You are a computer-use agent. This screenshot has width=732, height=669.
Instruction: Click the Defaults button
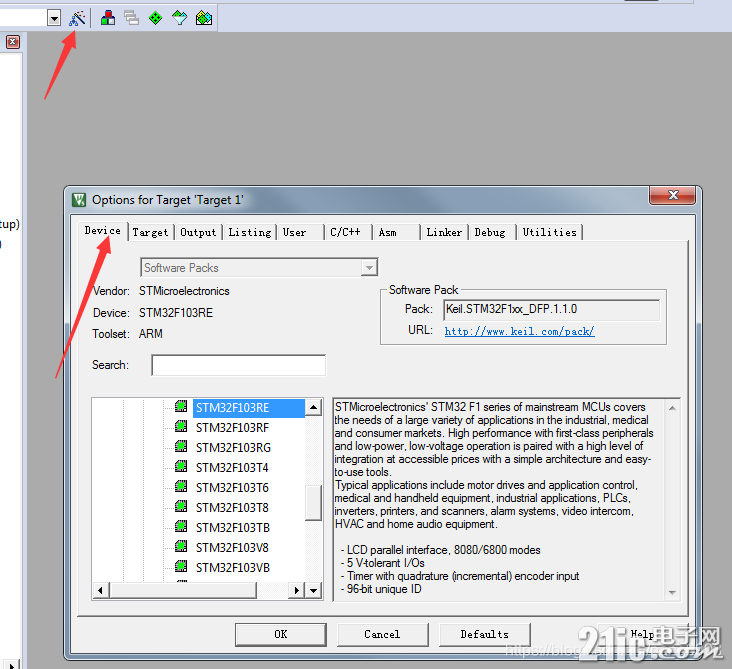point(485,634)
